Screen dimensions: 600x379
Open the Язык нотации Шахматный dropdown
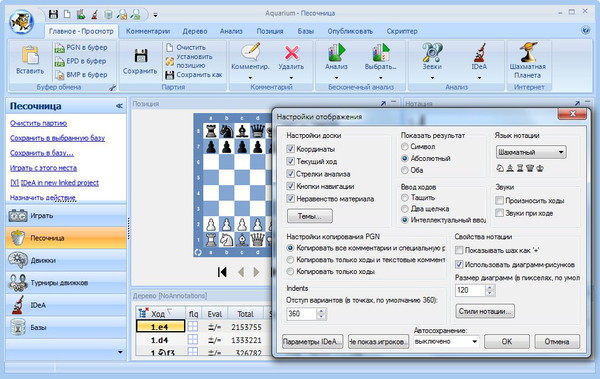531,152
